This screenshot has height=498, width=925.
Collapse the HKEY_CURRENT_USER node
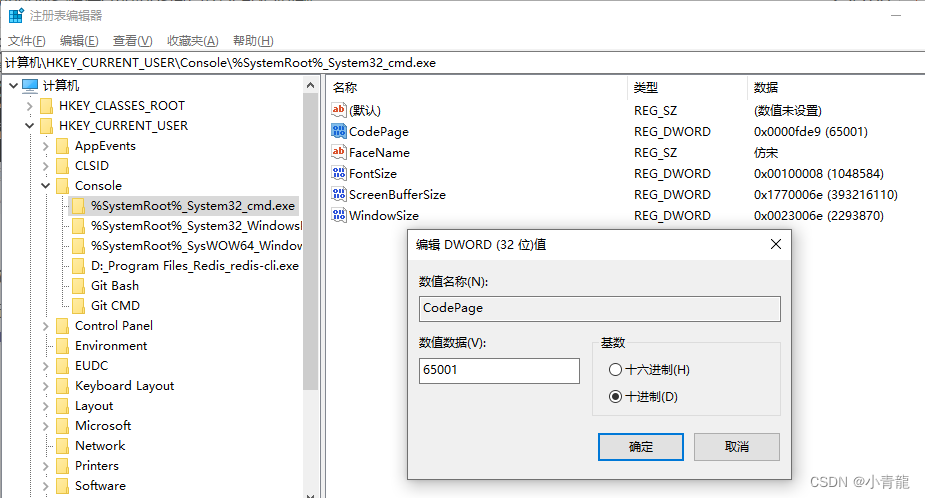(x=29, y=126)
